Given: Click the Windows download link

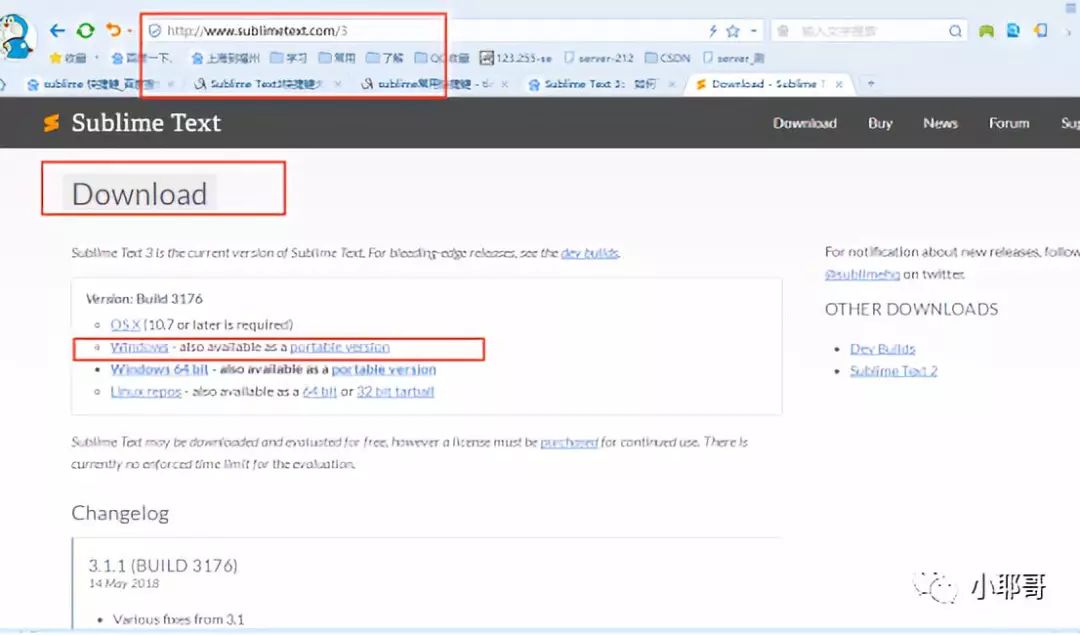Looking at the screenshot, I should point(139,347).
